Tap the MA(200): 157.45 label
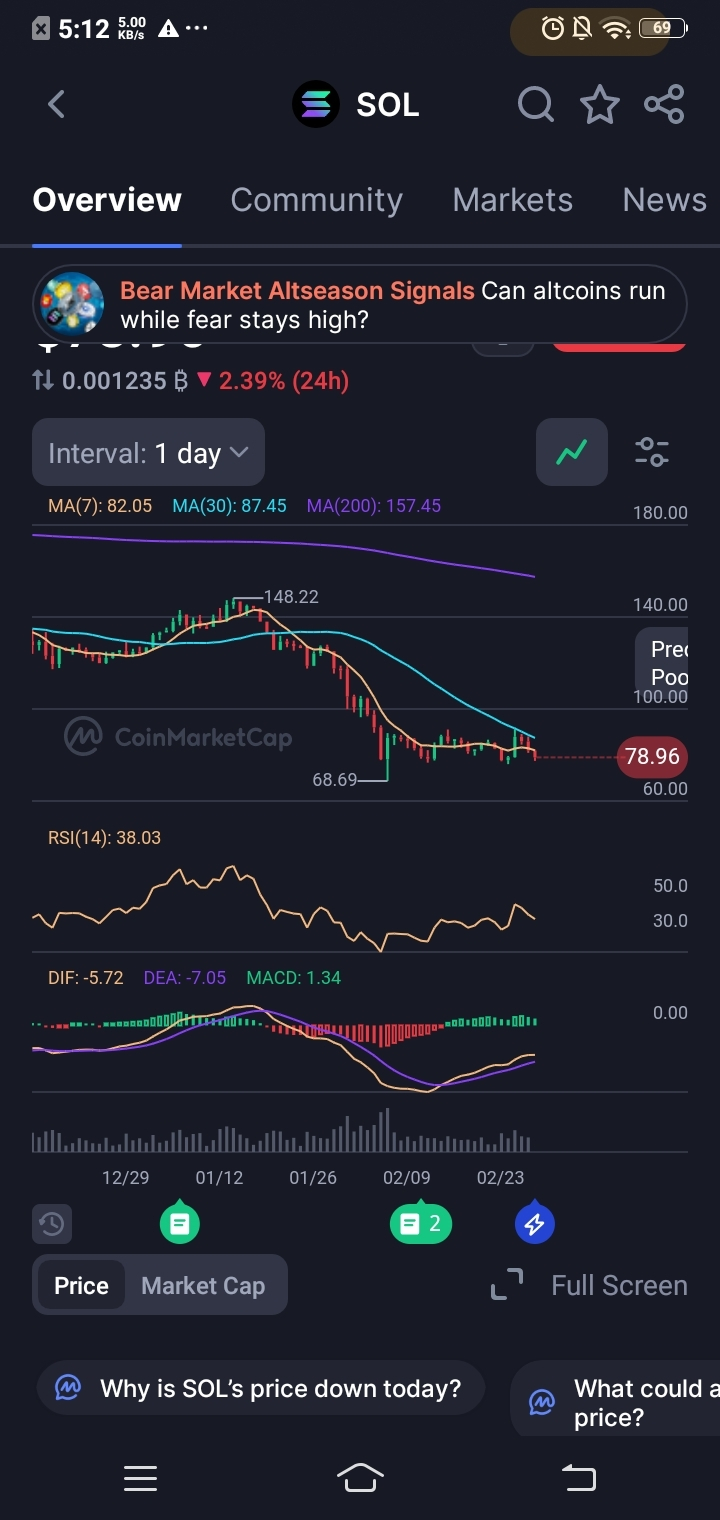This screenshot has height=1520, width=720. point(374,506)
